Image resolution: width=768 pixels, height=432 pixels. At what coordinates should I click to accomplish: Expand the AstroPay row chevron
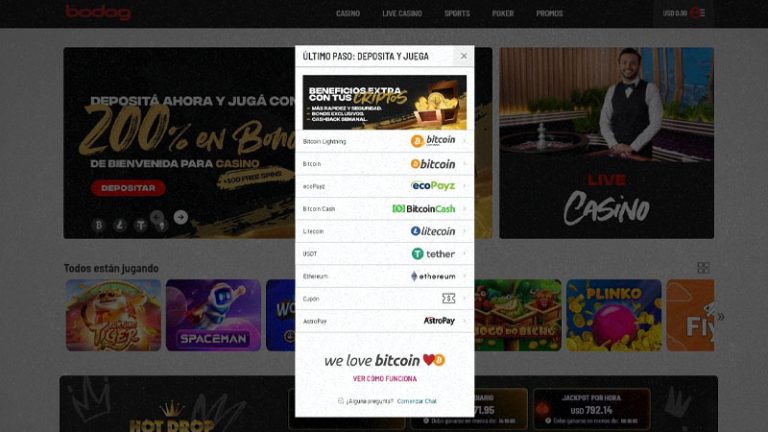coord(464,321)
